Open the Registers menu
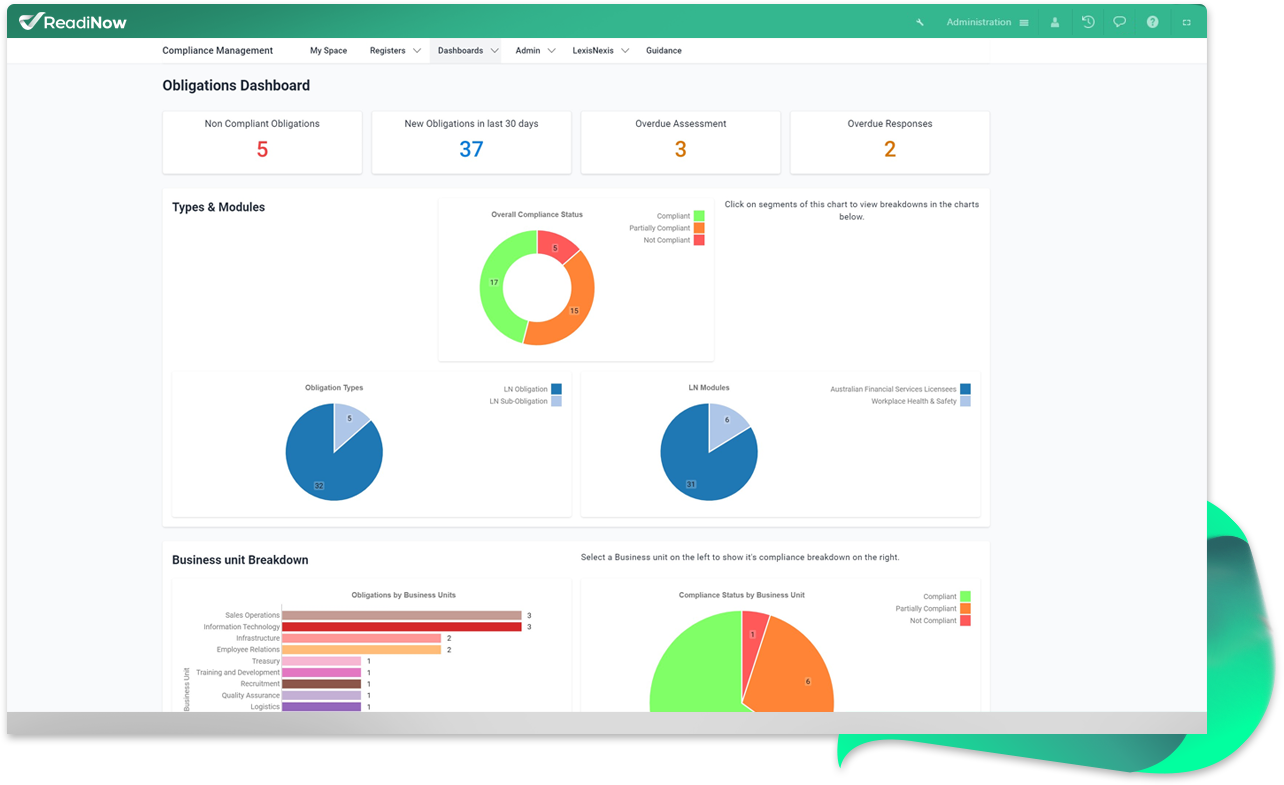The height and width of the screenshot is (785, 1284). [387, 50]
